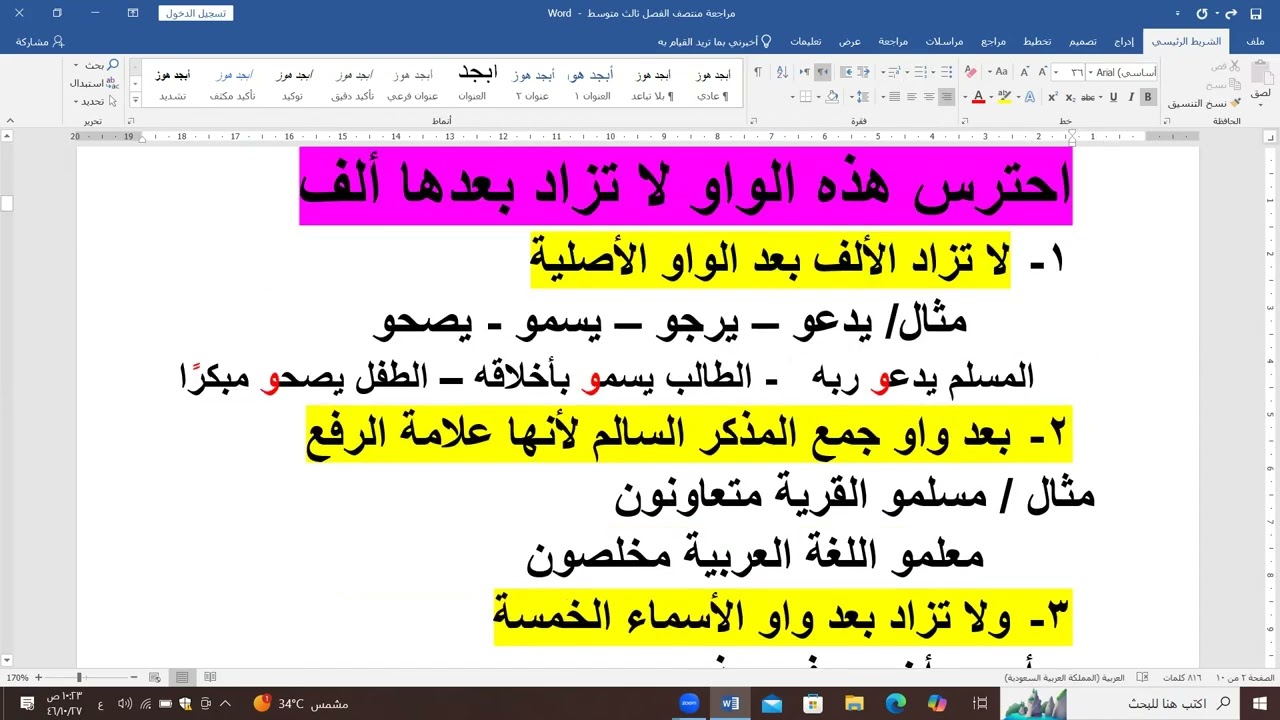Toggle strikethrough (abc) formatting

pyautogui.click(x=1088, y=97)
